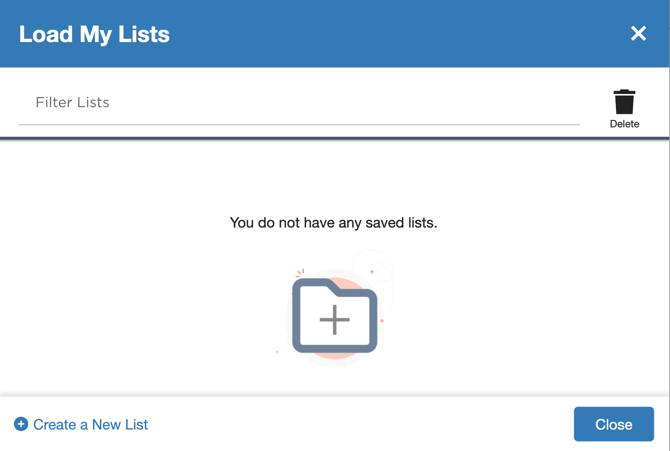Click the gray plus inside the folder
The image size is (670, 451).
335,319
